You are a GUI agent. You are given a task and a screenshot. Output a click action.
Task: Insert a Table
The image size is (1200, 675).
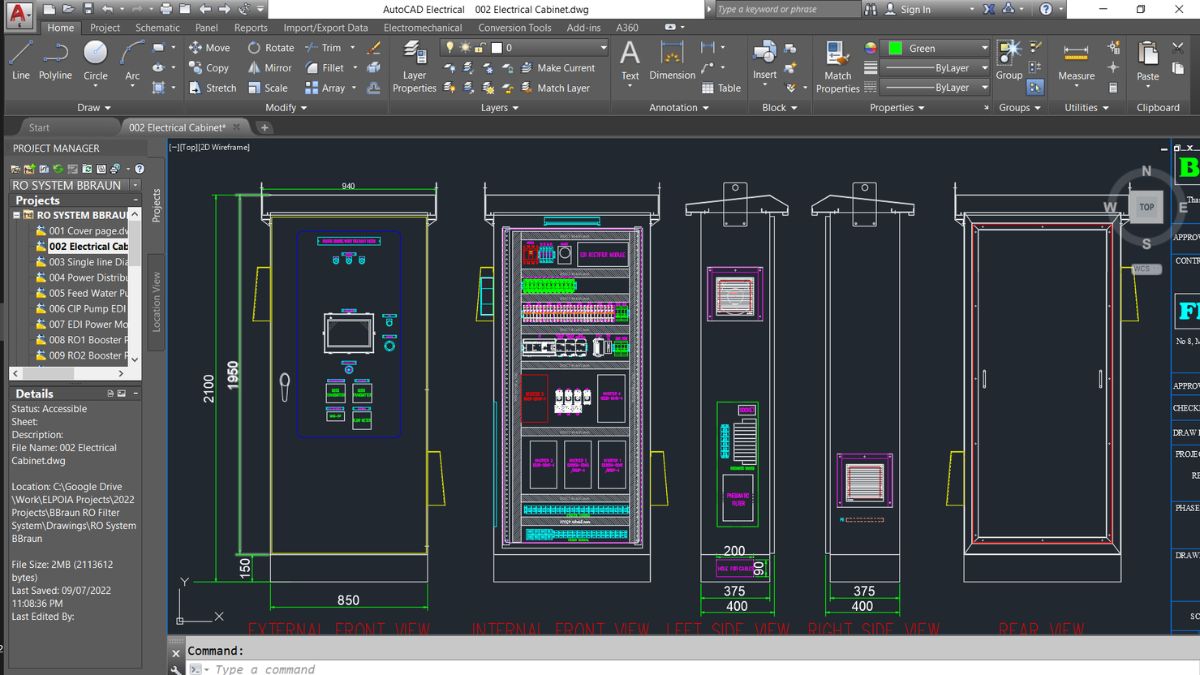pyautogui.click(x=720, y=88)
